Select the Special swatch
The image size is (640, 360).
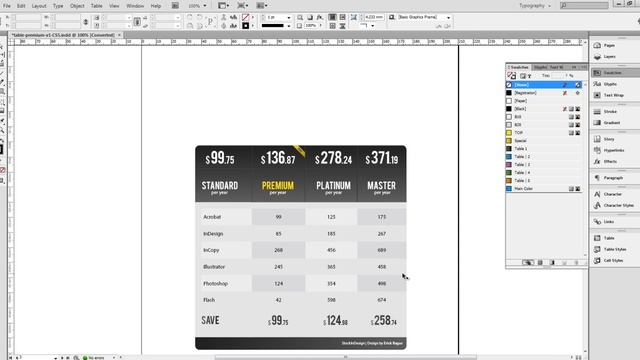click(544, 140)
